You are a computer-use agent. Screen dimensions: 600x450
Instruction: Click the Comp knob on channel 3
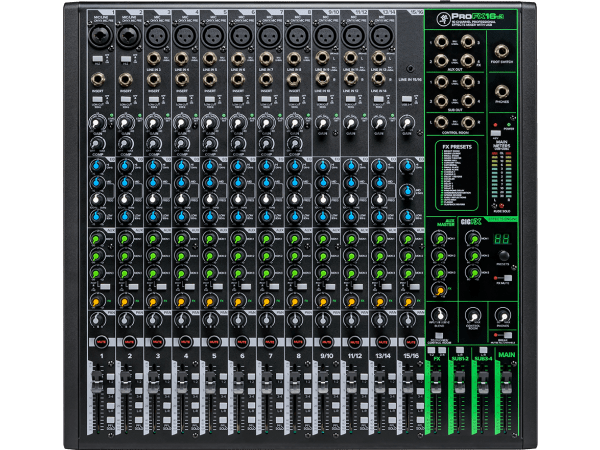[x=153, y=143]
